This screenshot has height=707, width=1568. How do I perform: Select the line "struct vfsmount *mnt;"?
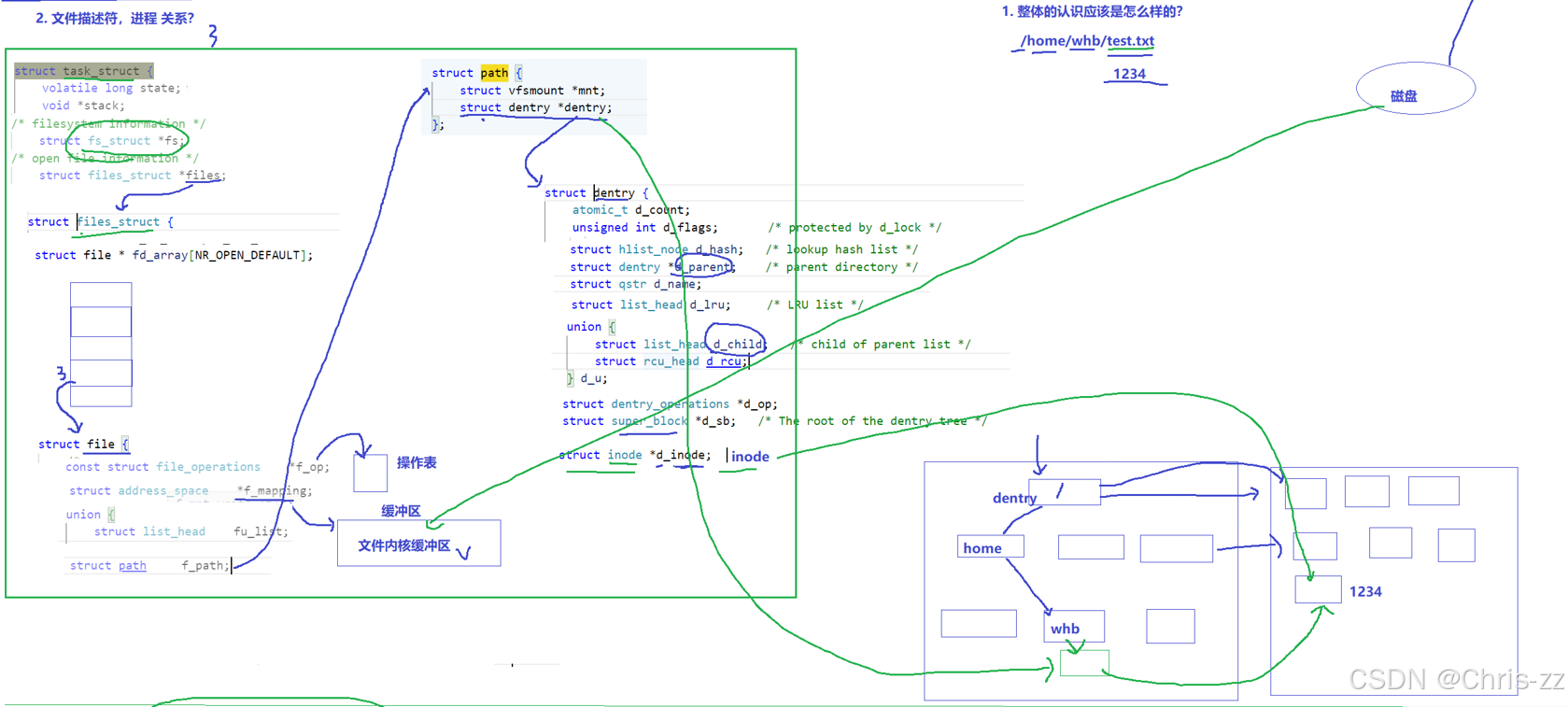pos(532,91)
